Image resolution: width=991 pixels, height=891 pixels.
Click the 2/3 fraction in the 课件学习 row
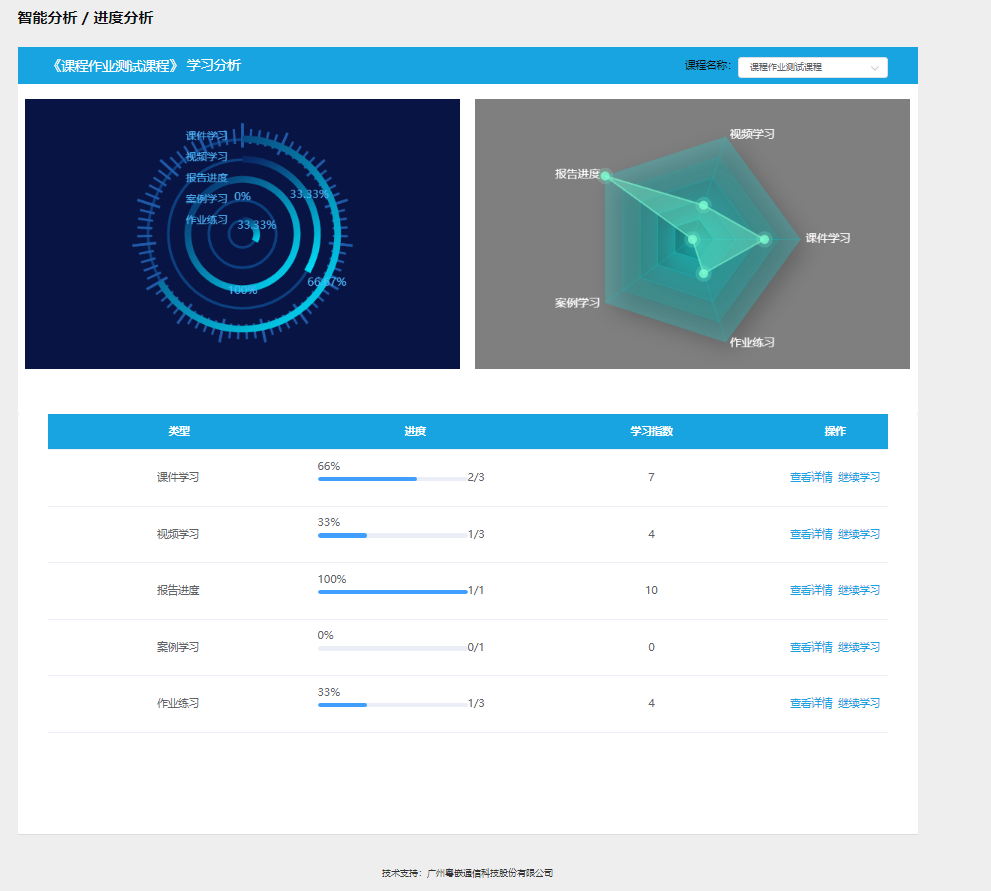pos(476,478)
